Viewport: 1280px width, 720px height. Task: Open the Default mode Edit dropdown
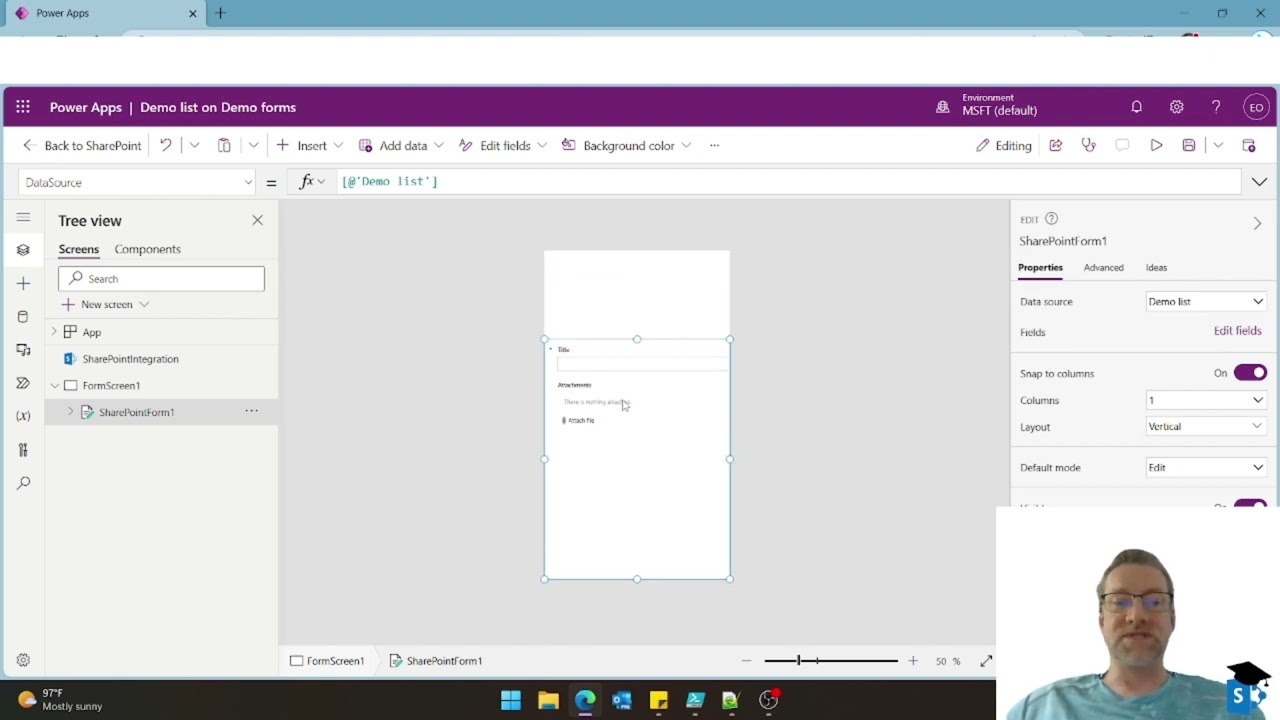point(1206,467)
